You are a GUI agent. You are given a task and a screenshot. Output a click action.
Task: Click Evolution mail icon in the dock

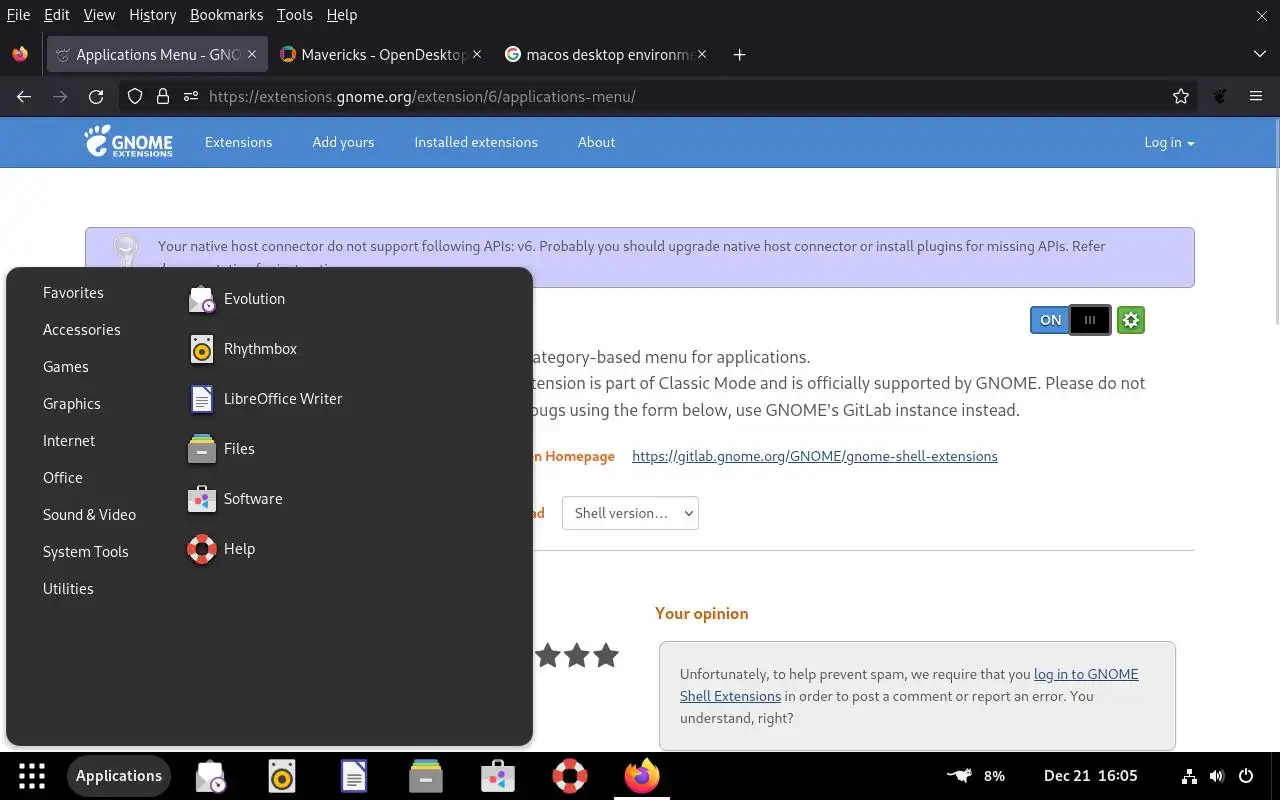click(210, 776)
